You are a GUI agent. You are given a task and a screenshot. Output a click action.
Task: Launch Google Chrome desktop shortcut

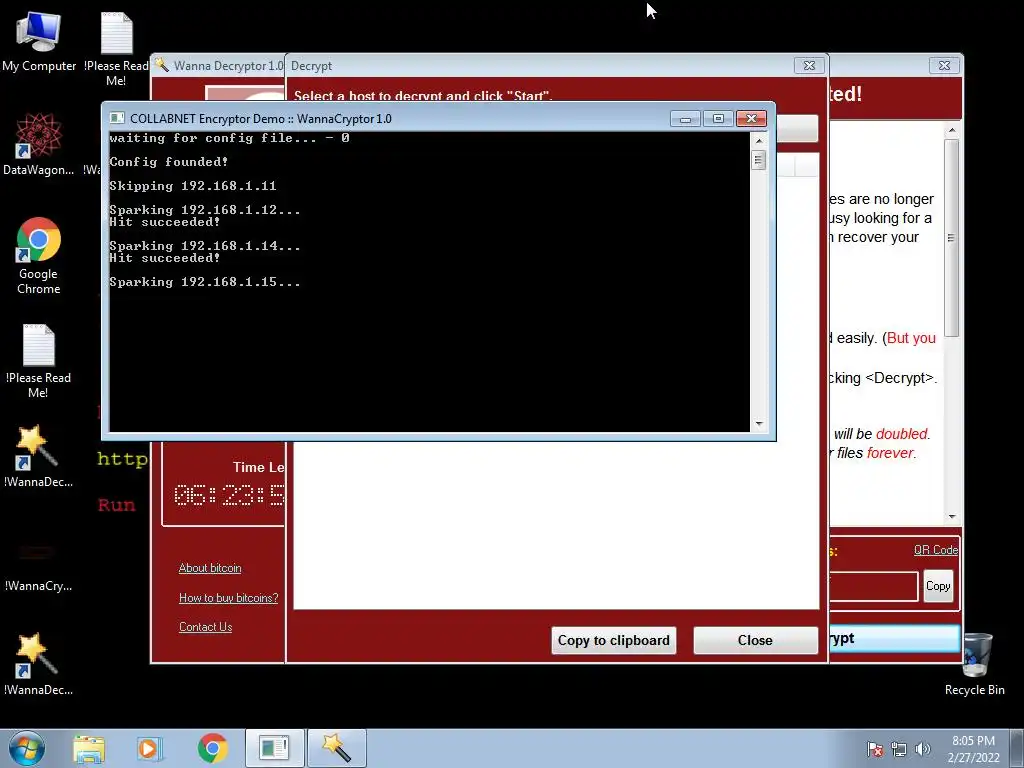coord(39,255)
